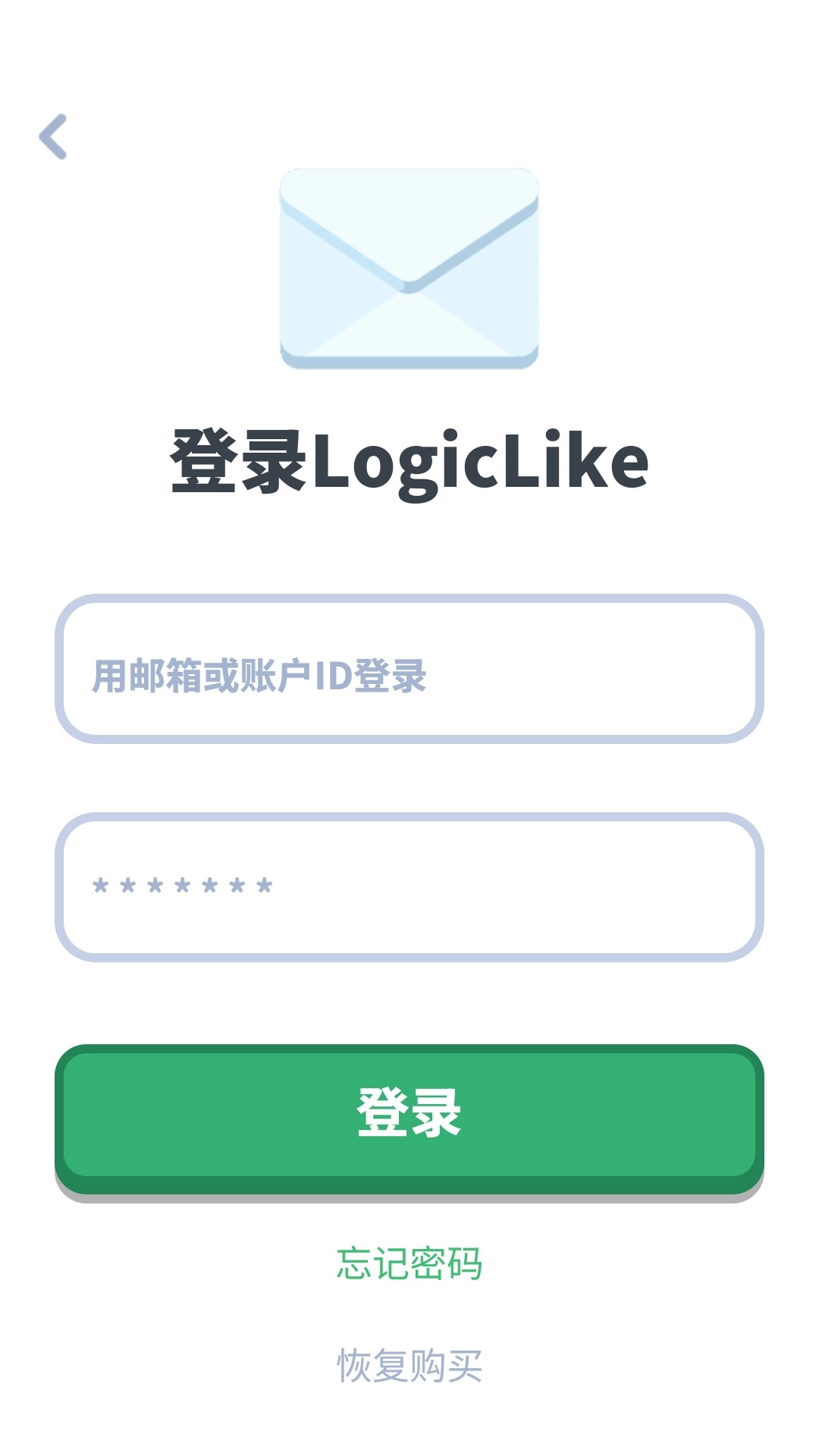Tap the back arrow at top left
The height and width of the screenshot is (1456, 819).
(53, 137)
